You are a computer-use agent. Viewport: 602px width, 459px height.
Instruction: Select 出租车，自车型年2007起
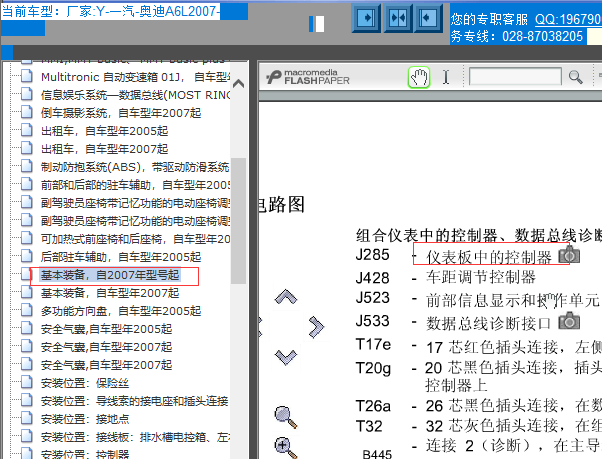[x=104, y=149]
